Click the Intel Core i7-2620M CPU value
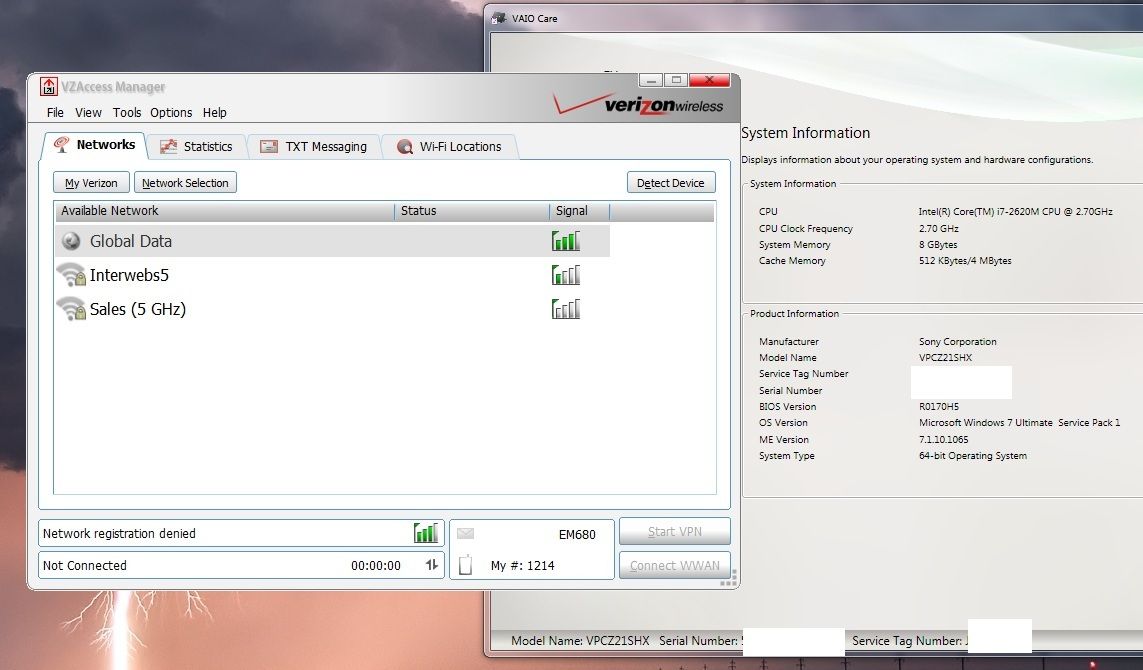 [x=1015, y=211]
